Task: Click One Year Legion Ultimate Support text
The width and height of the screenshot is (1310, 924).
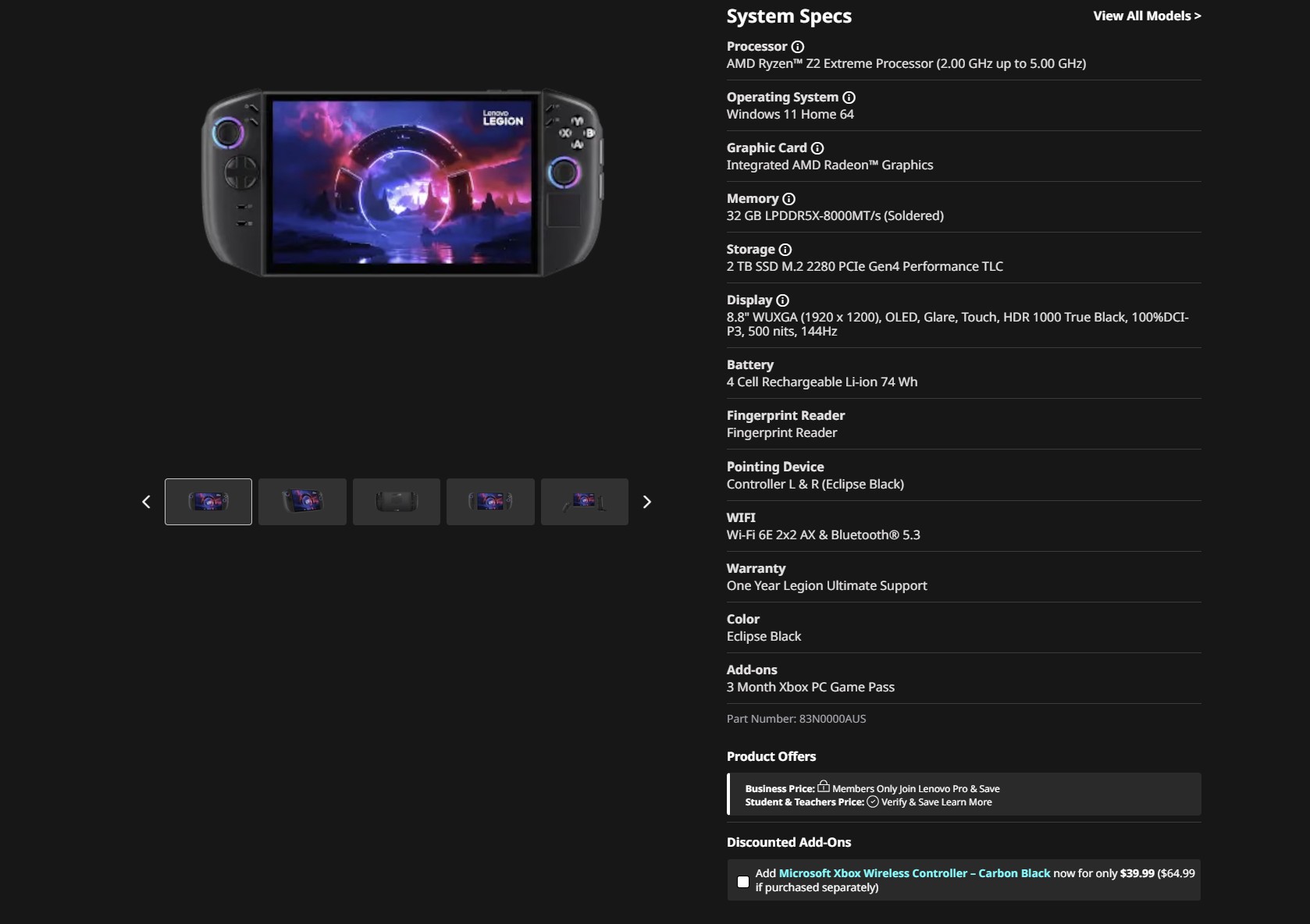Action: pyautogui.click(x=827, y=586)
